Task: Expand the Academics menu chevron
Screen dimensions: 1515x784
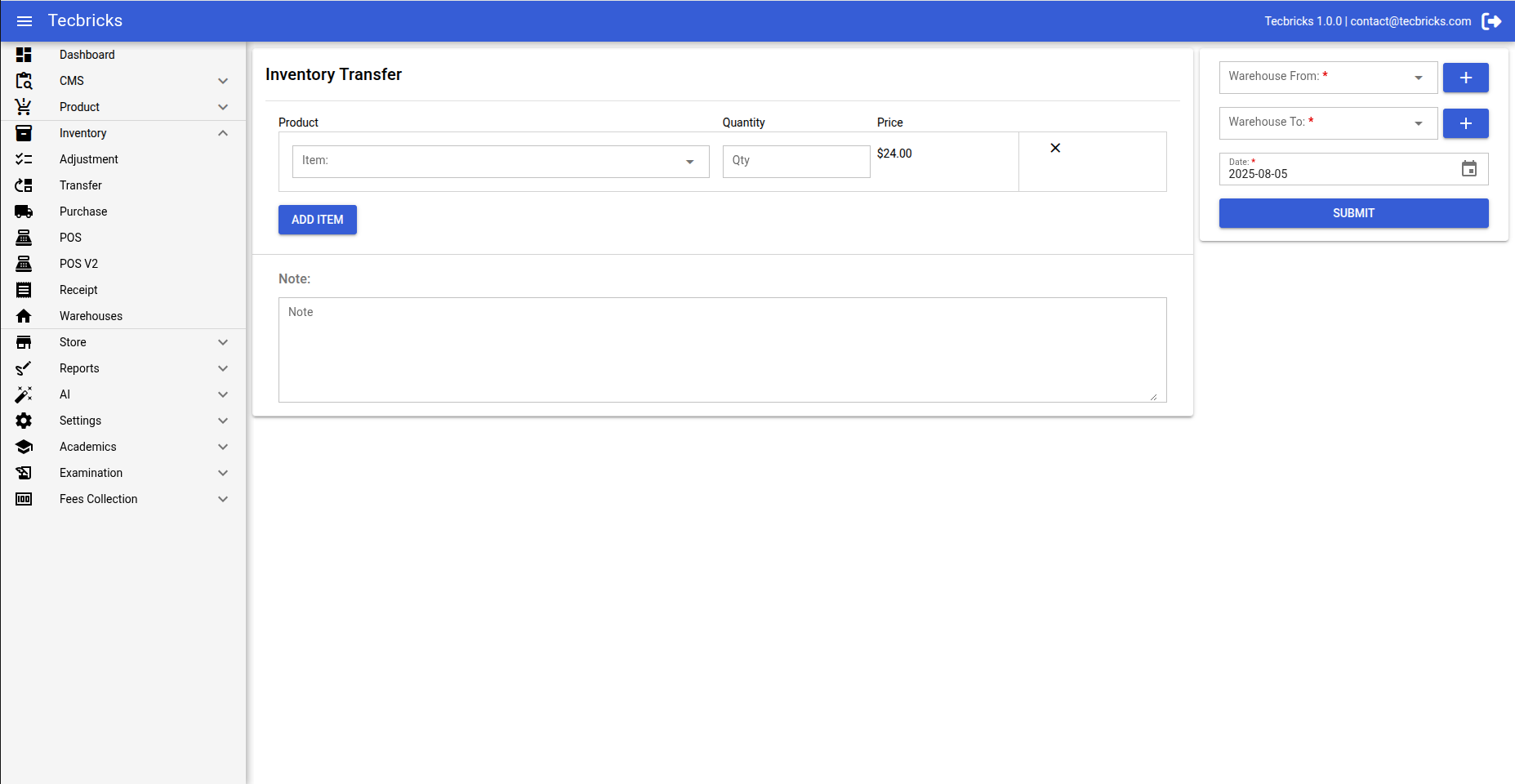Action: pos(223,447)
